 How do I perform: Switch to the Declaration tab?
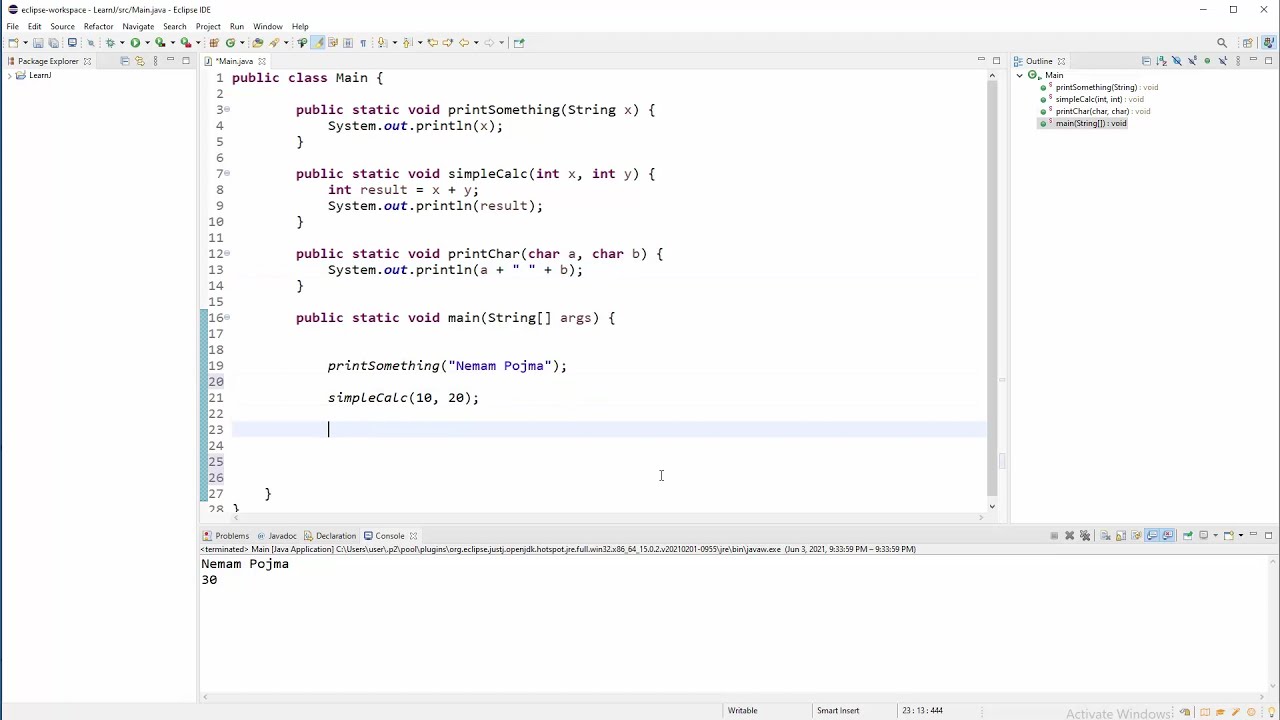(331, 536)
